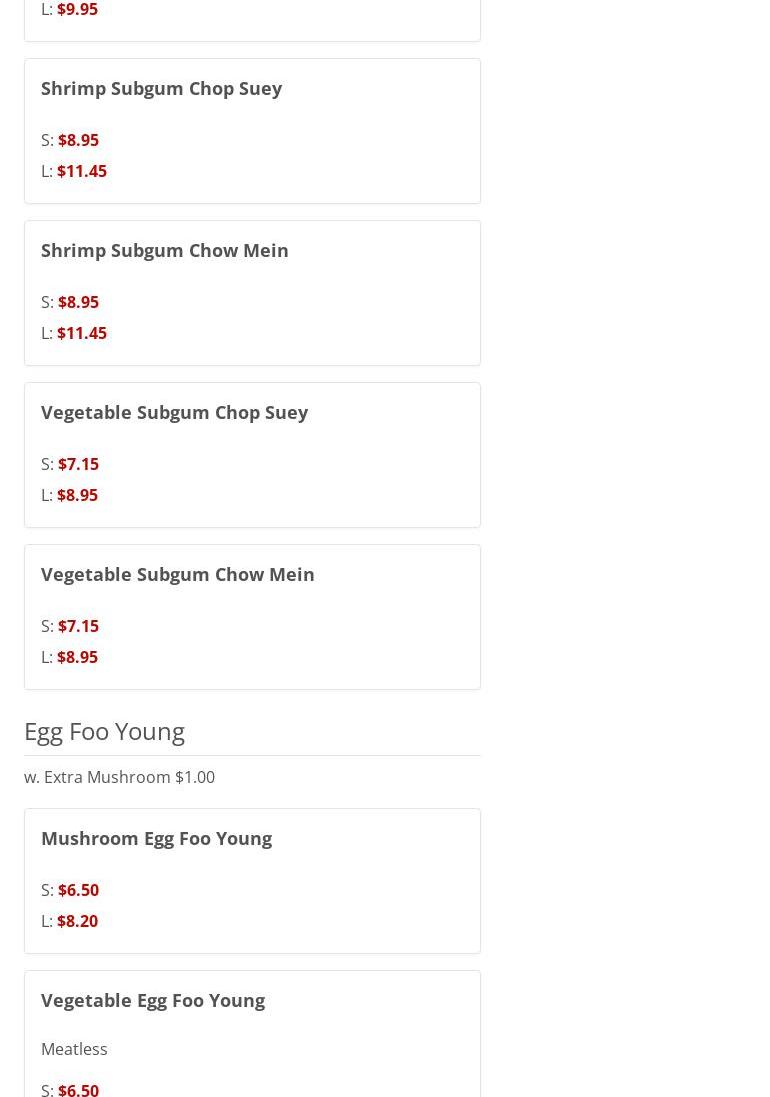Click the Extra Mushroom $1.00 note
This screenshot has height=1097, width=770.
(119, 777)
